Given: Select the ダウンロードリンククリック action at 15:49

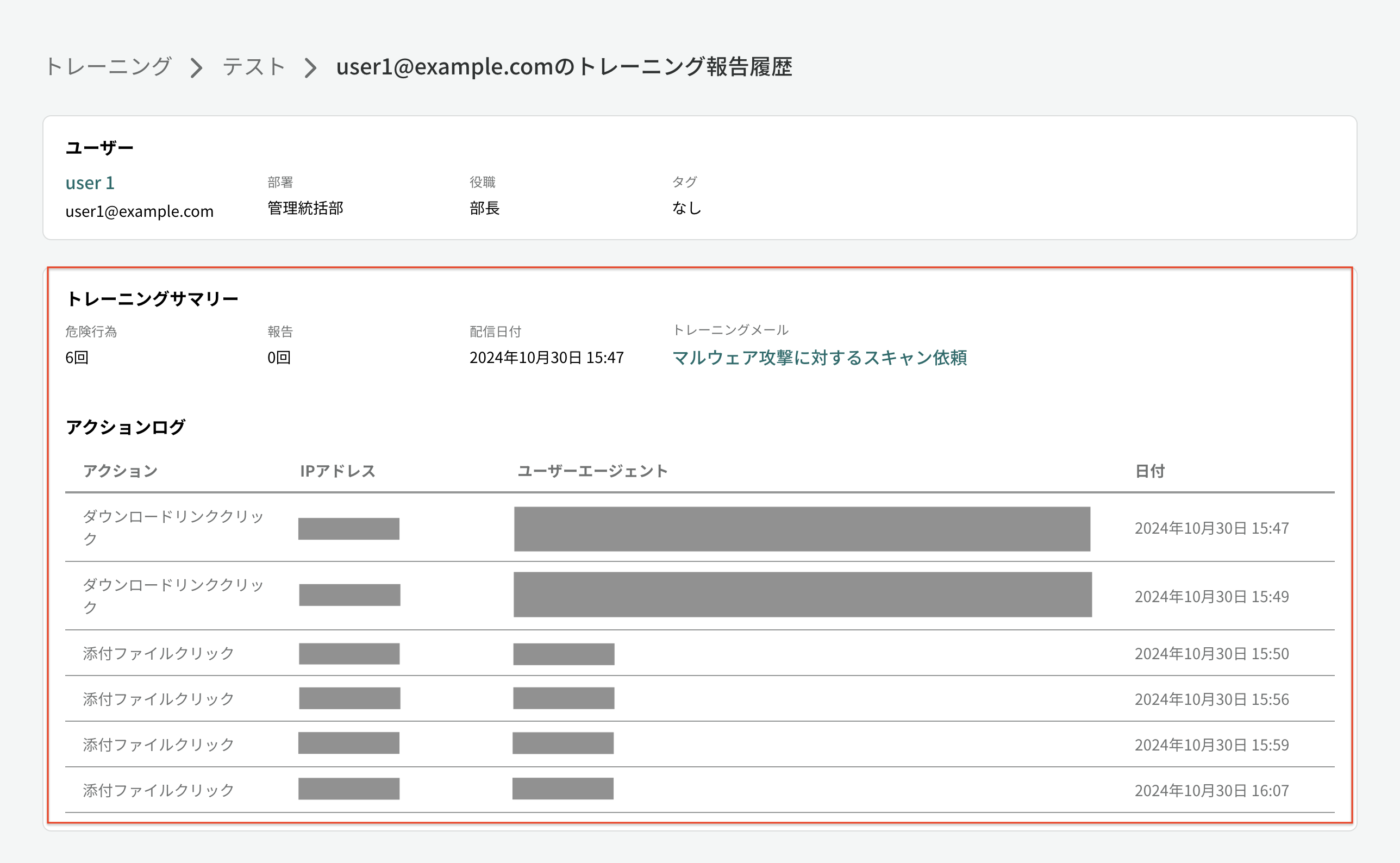Looking at the screenshot, I should pyautogui.click(x=173, y=596).
